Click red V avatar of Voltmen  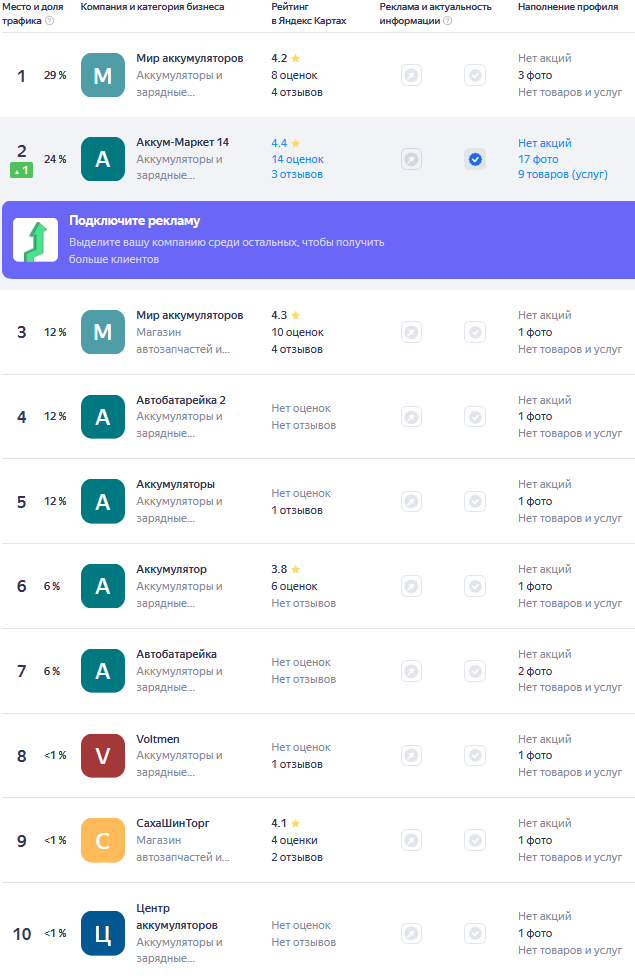[x=103, y=756]
